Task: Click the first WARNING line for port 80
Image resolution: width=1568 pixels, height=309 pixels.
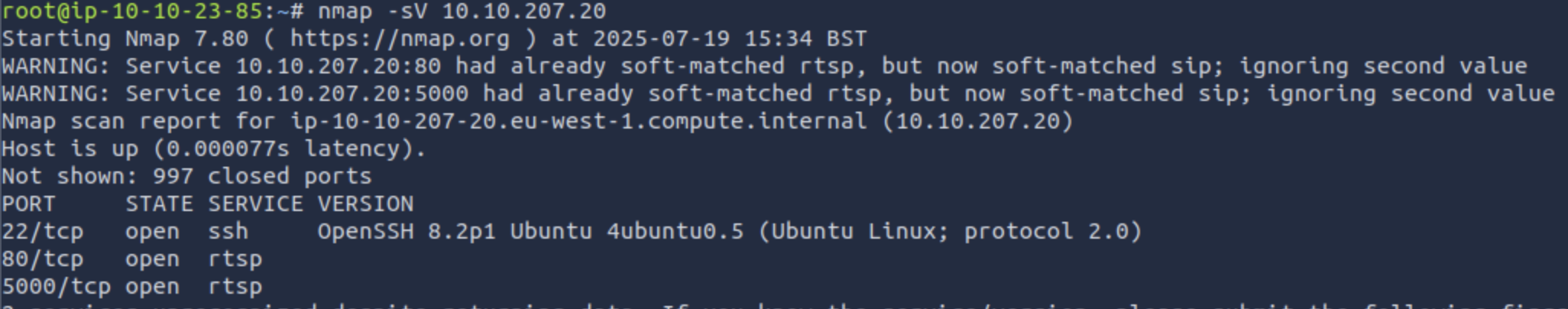Action: (x=764, y=67)
